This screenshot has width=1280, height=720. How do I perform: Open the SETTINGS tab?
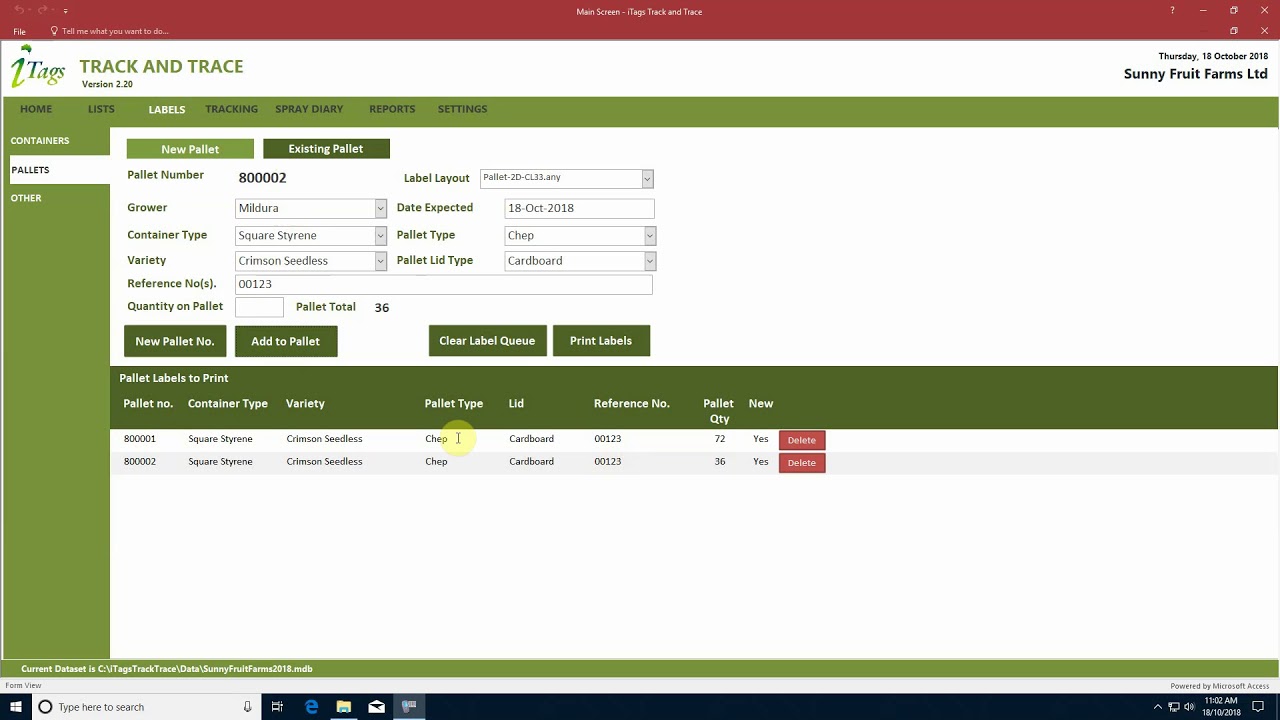pyautogui.click(x=462, y=109)
